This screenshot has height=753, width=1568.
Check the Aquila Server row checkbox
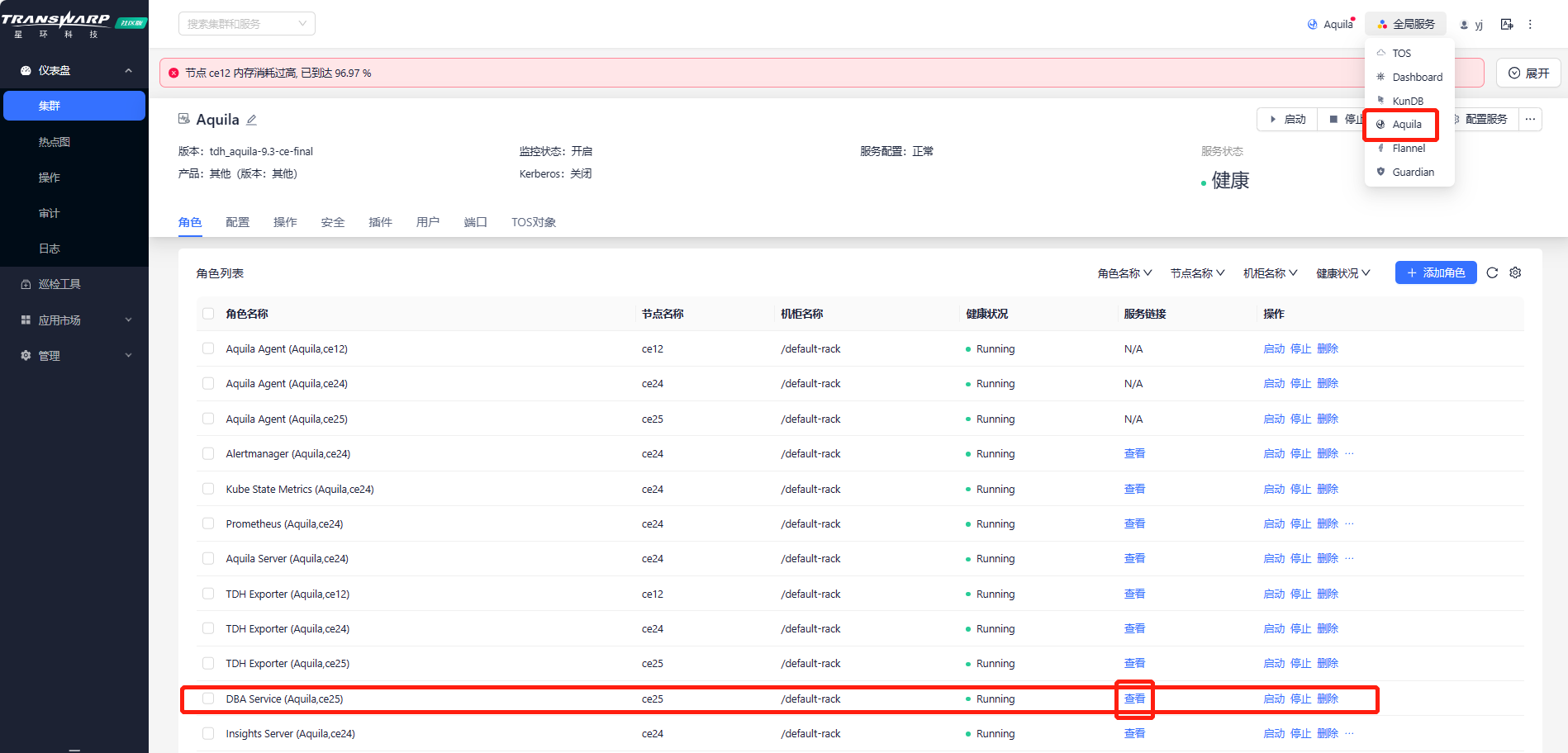point(208,558)
